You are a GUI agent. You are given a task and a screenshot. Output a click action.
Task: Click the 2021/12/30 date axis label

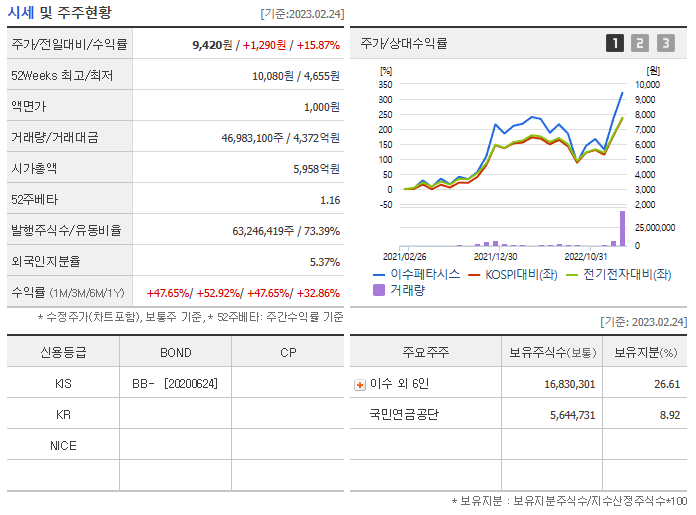point(495,257)
